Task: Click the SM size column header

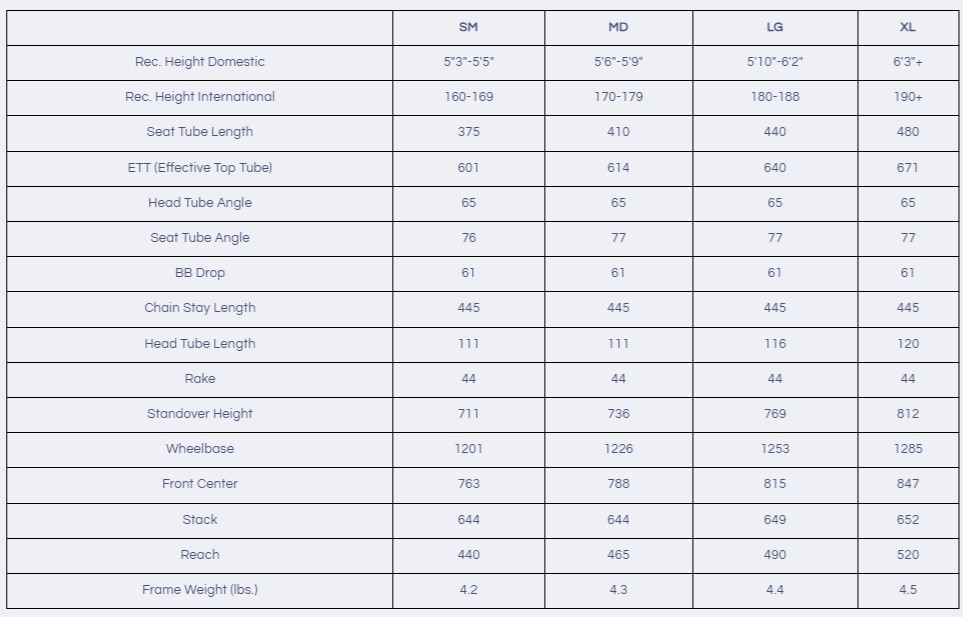Action: (x=468, y=27)
